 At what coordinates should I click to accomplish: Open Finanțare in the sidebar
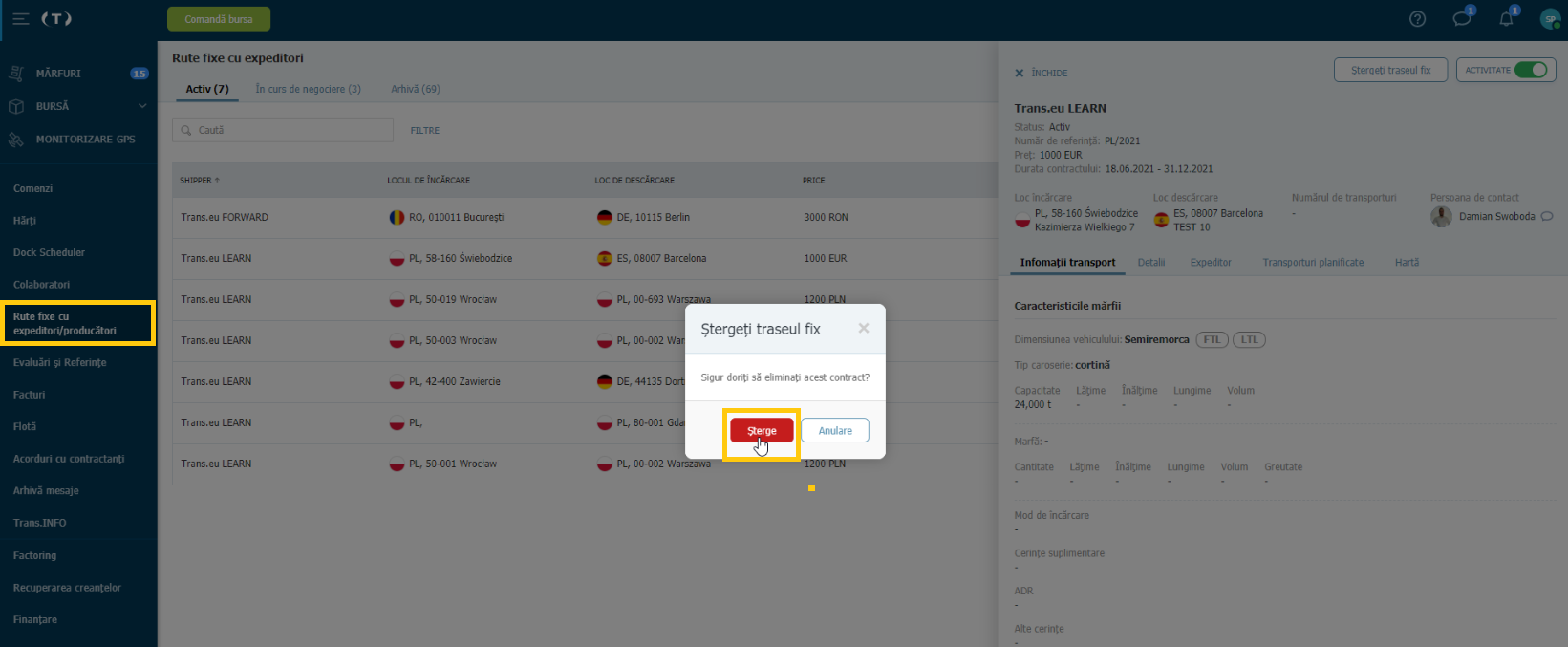[35, 619]
